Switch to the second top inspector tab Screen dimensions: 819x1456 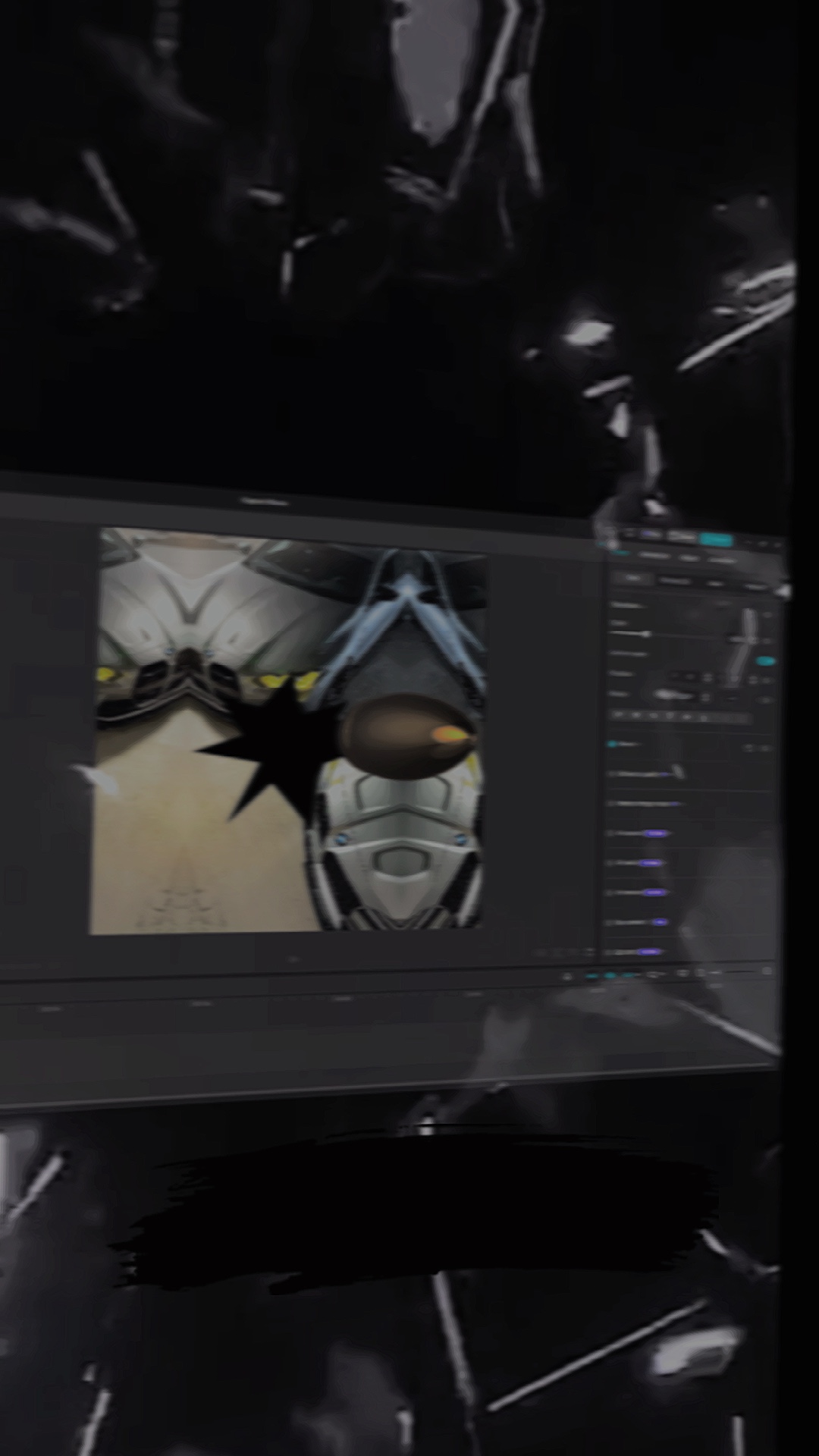(654, 557)
